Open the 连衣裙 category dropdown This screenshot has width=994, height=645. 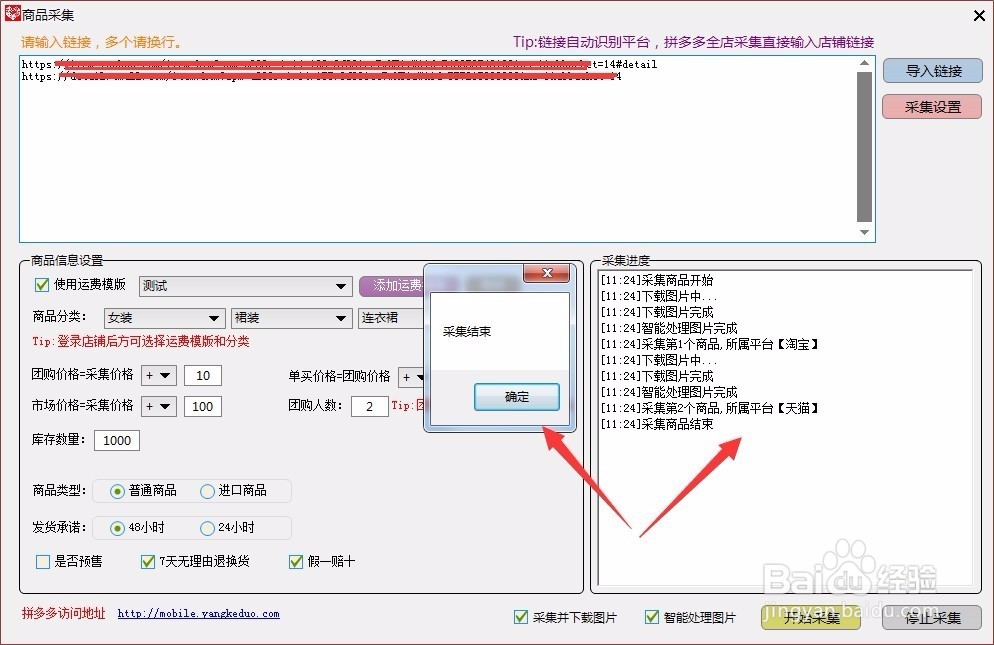coord(390,318)
